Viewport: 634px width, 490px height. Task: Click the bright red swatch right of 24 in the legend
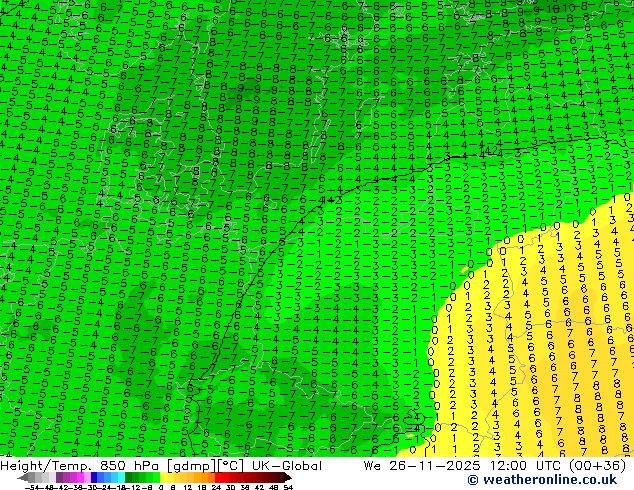[218, 478]
